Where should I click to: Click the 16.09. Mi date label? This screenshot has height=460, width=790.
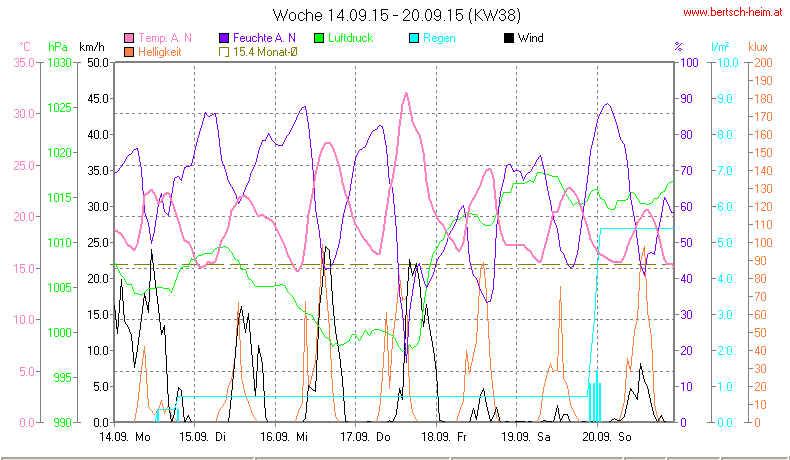coord(284,437)
